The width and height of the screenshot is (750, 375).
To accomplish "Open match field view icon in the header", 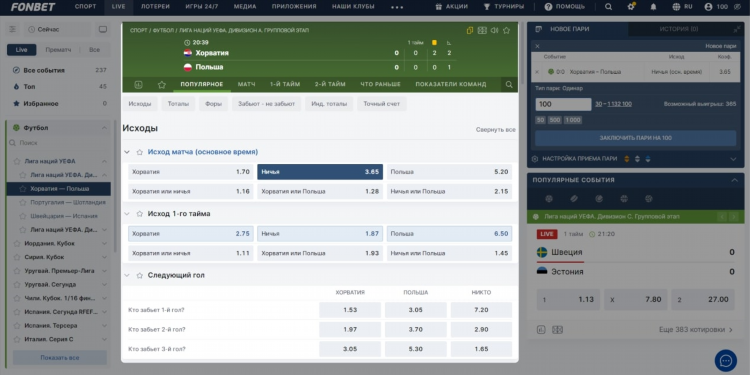I will [x=482, y=30].
